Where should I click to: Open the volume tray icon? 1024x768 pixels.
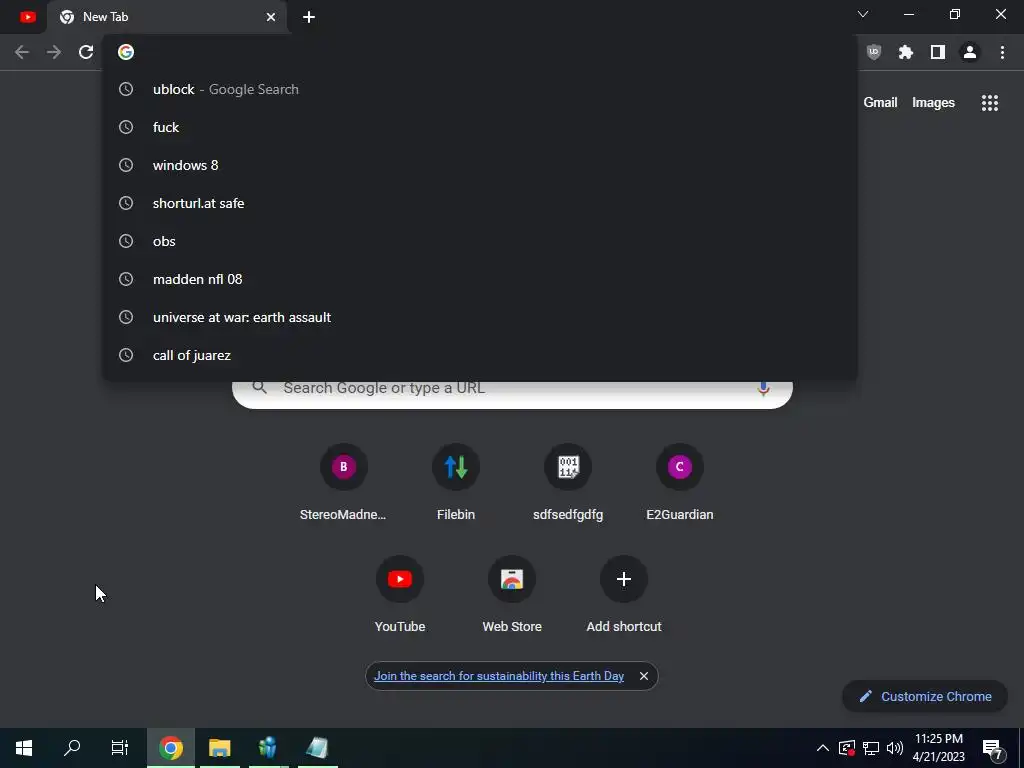tap(895, 748)
